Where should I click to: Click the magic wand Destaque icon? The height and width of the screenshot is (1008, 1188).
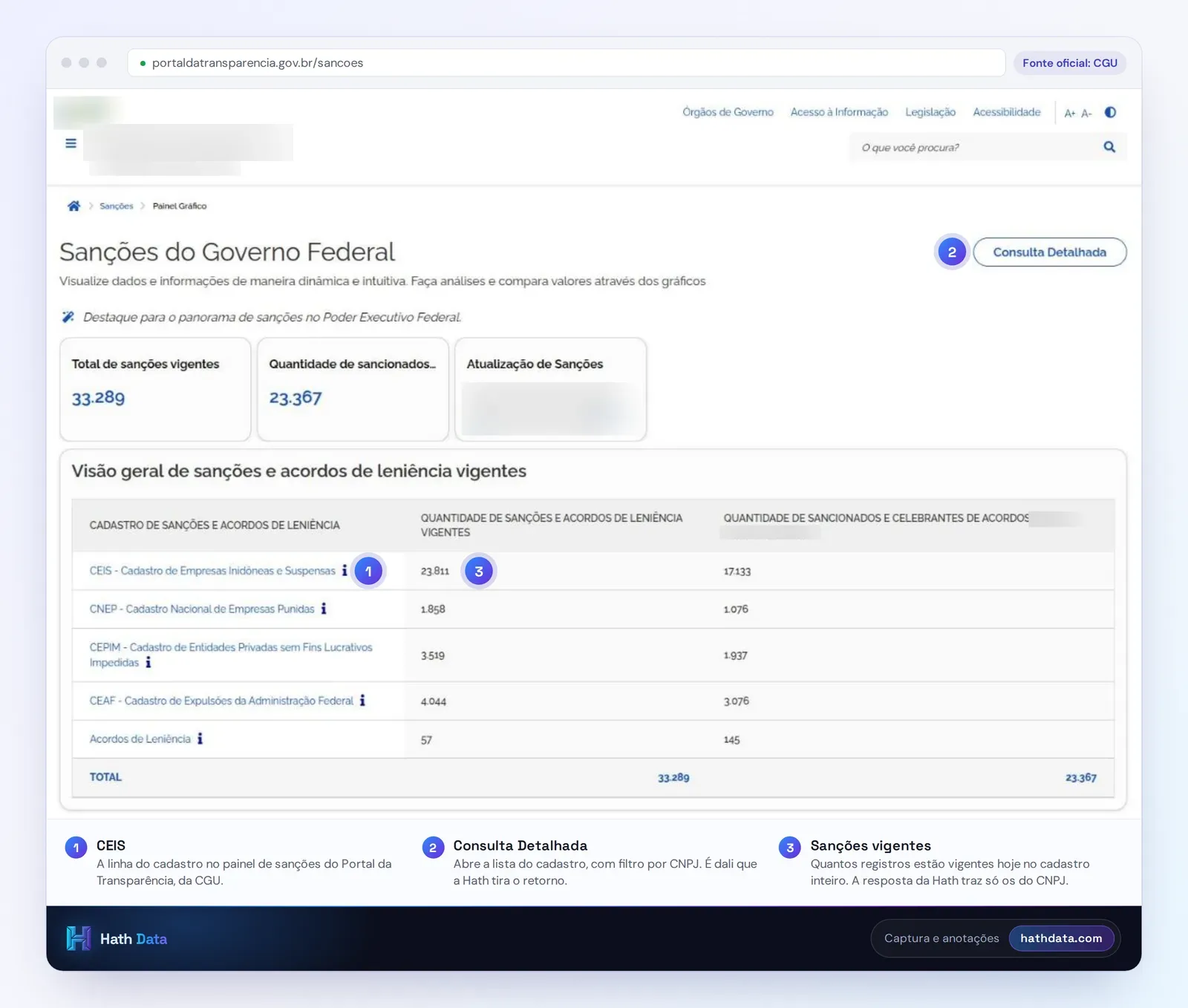[x=68, y=317]
